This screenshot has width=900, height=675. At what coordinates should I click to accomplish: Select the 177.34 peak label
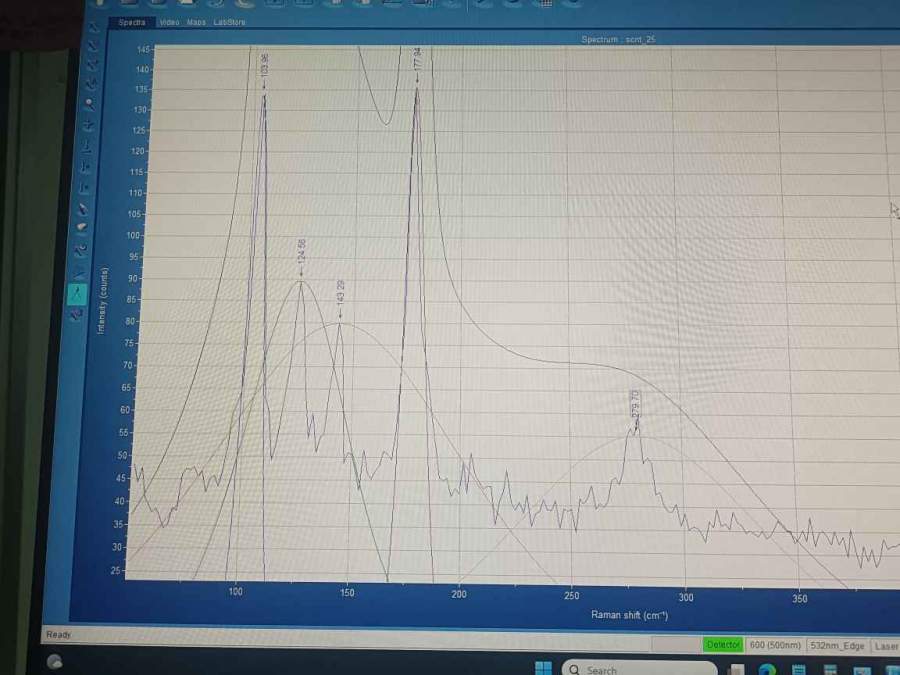(417, 59)
